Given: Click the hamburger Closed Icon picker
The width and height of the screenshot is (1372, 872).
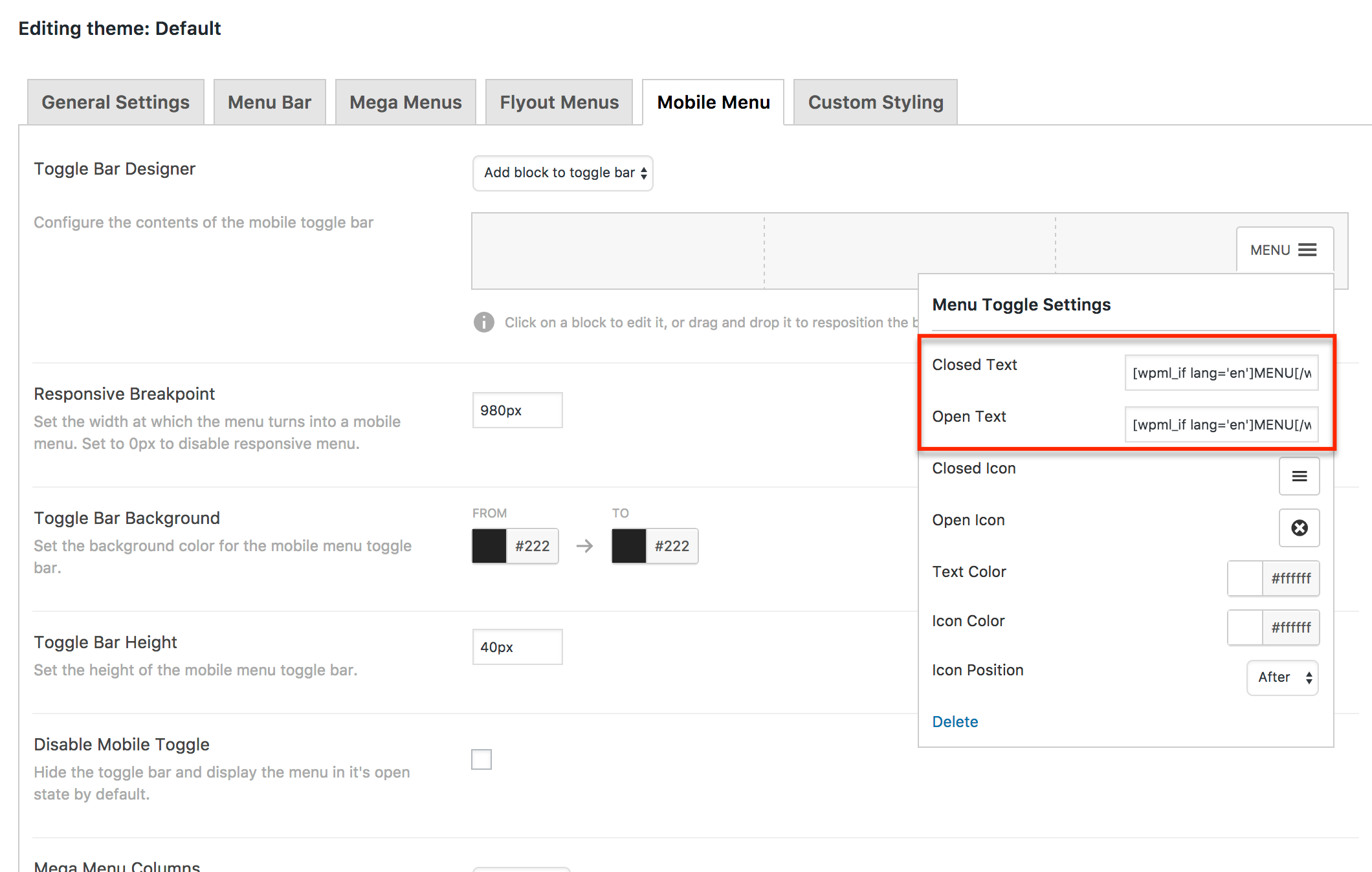Looking at the screenshot, I should [x=1298, y=476].
